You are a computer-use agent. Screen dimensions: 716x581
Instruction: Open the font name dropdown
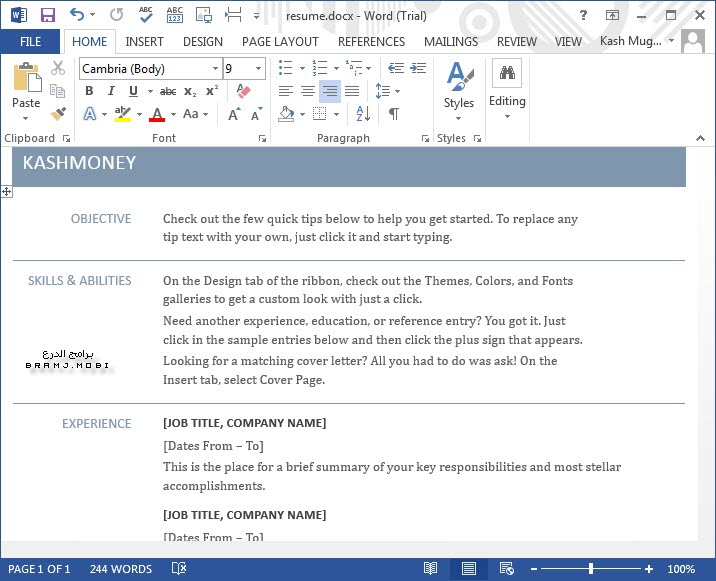click(215, 69)
